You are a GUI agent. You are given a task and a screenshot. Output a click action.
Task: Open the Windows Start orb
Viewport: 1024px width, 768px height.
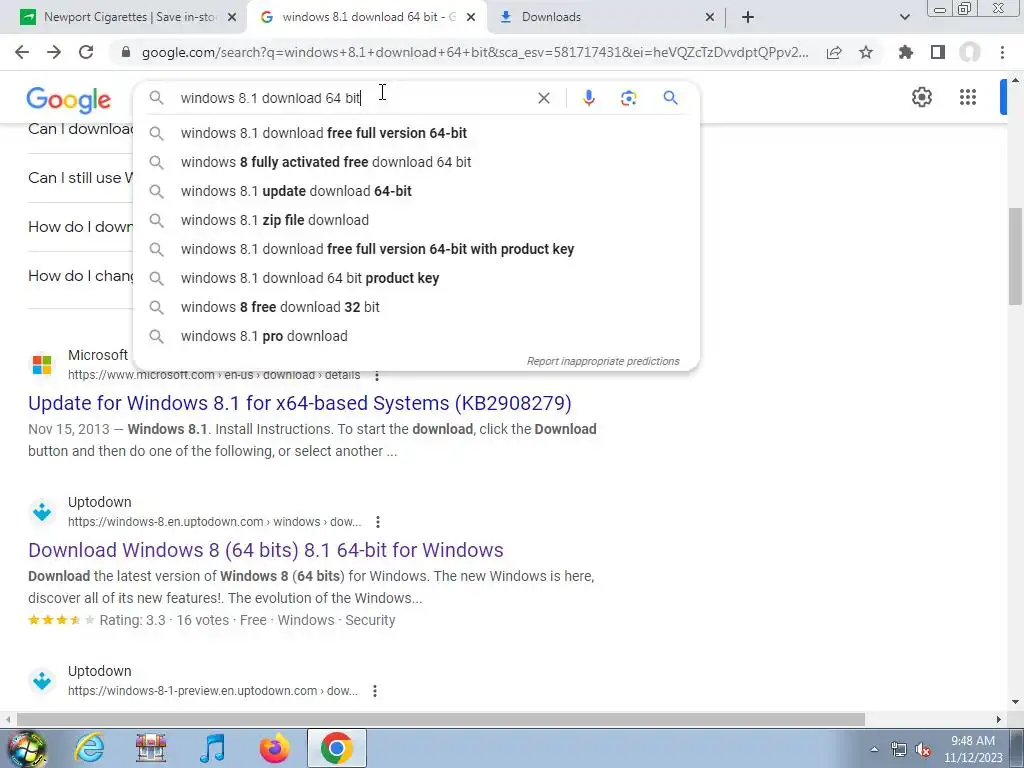(x=27, y=749)
